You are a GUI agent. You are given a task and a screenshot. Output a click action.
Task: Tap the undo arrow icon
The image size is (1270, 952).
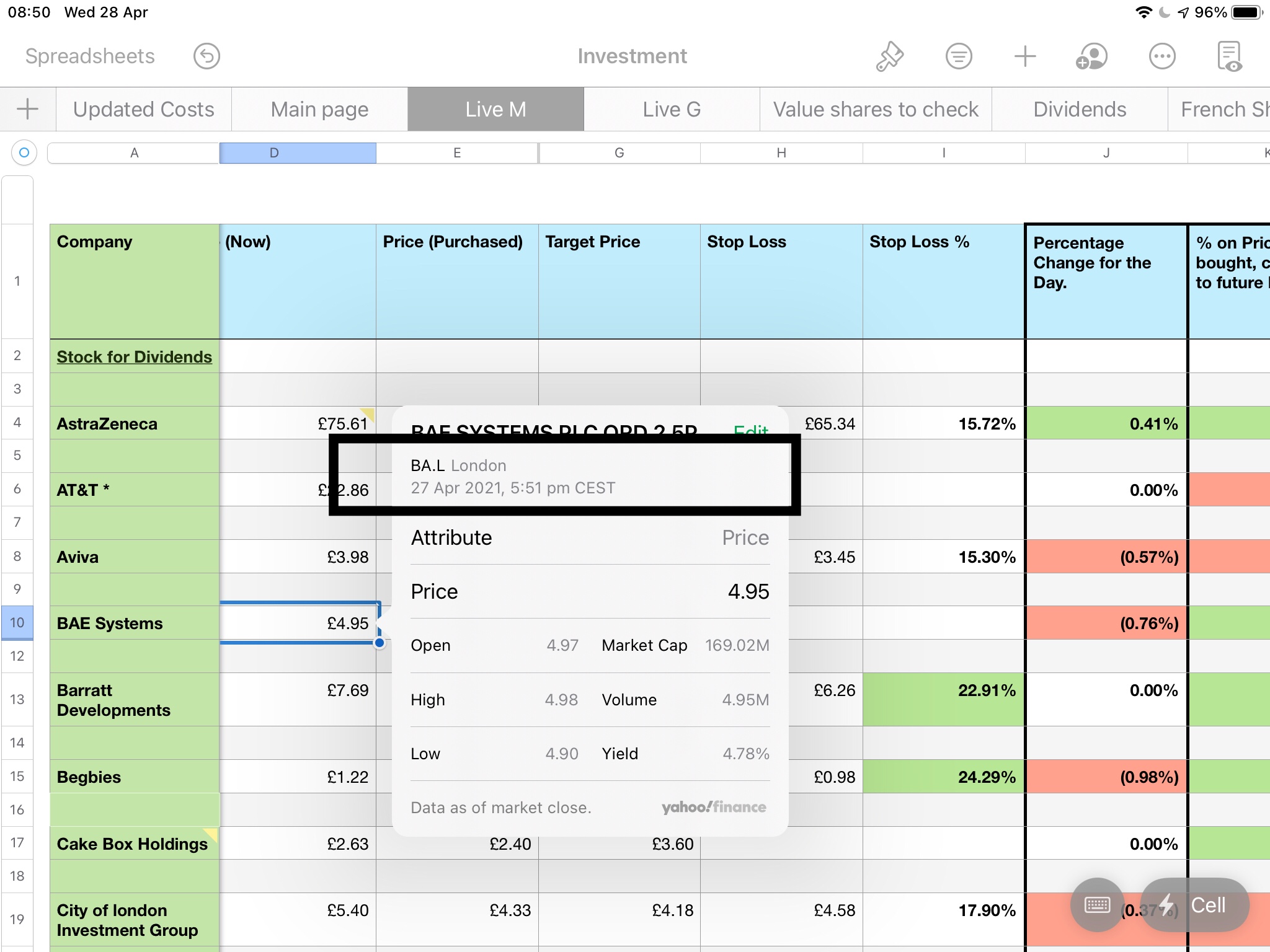click(x=206, y=56)
